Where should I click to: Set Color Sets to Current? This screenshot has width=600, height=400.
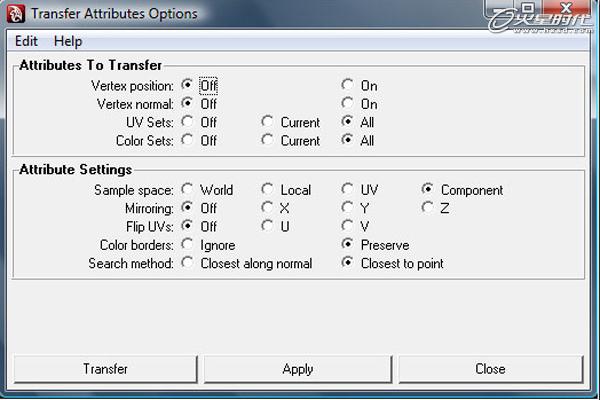coord(268,141)
